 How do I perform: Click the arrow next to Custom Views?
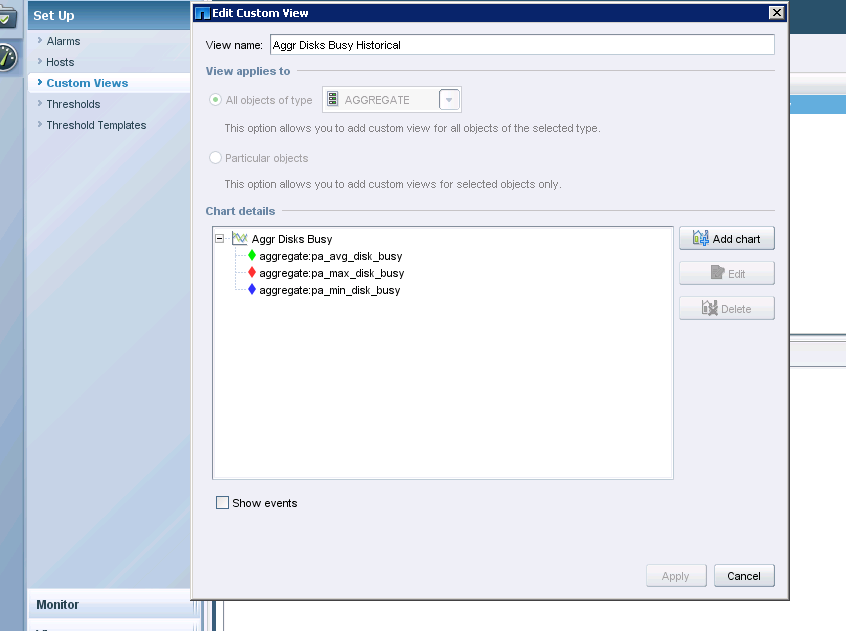click(39, 82)
